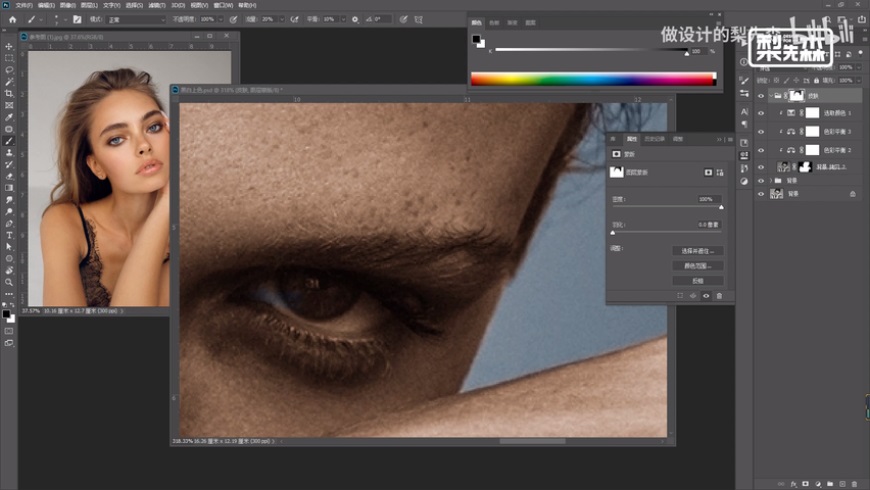The image size is (870, 490).
Task: Expand the collapsed 背景 group folder
Action: (x=769, y=180)
